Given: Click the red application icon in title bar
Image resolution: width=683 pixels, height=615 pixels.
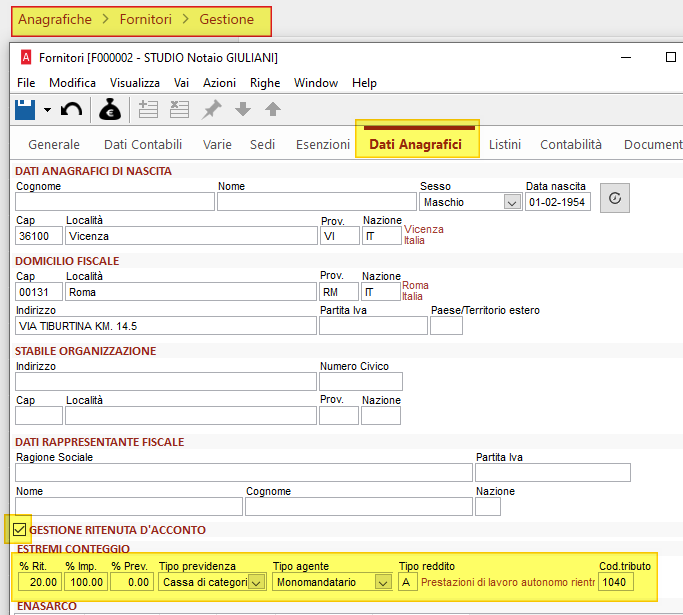Looking at the screenshot, I should coord(26,57).
